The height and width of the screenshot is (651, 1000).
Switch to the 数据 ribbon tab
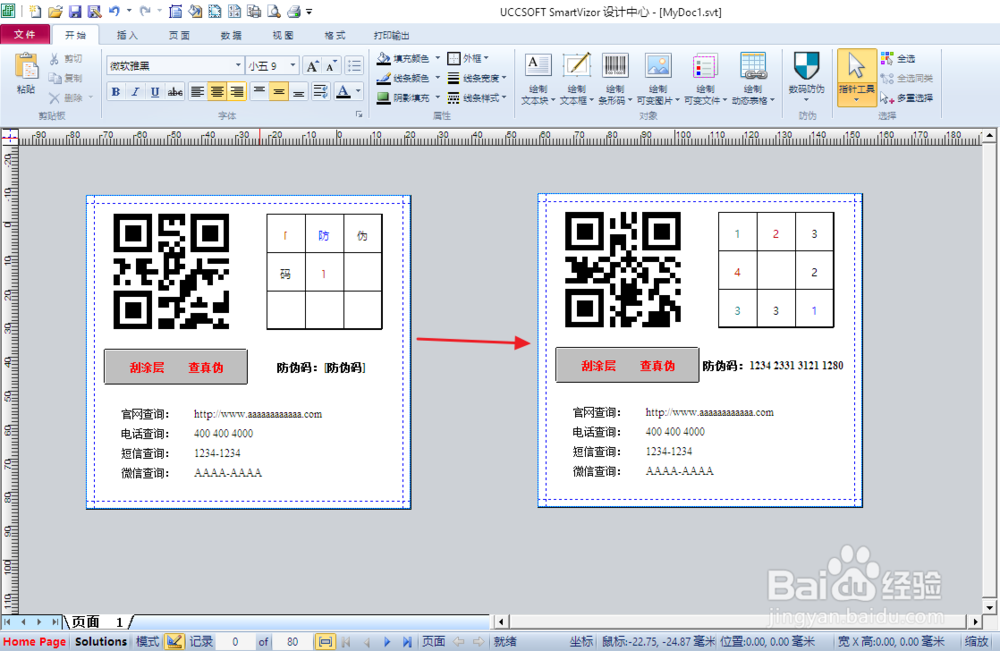pyautogui.click(x=231, y=35)
